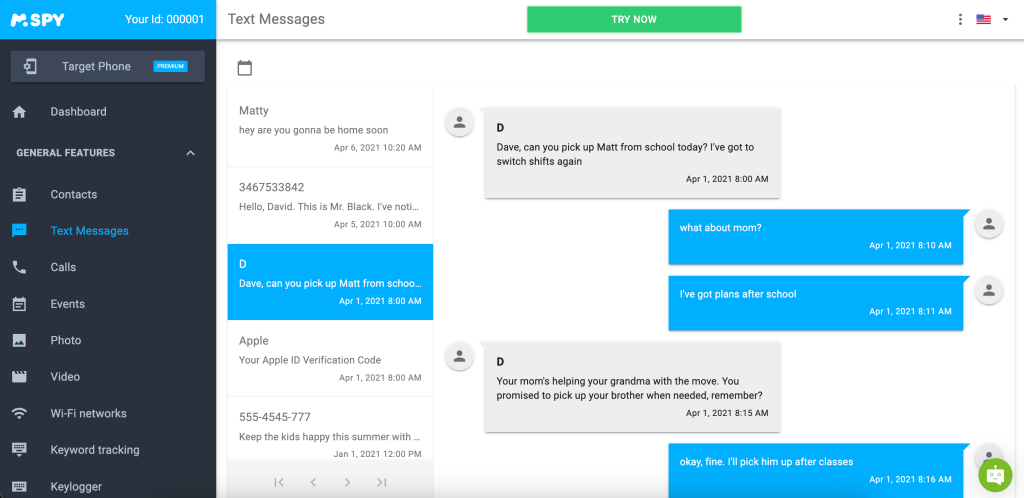Select the Apple ID verification message thread
The height and width of the screenshot is (498, 1024).
(330, 358)
